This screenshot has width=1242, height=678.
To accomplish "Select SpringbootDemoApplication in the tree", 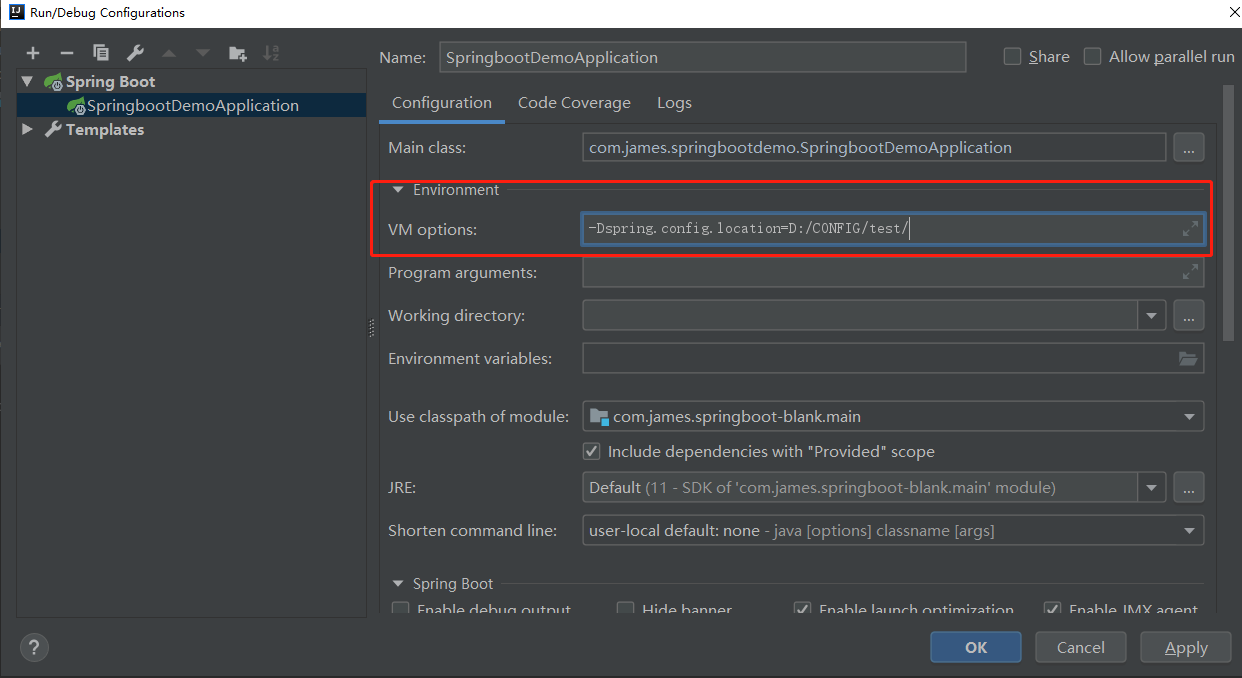I will point(192,105).
